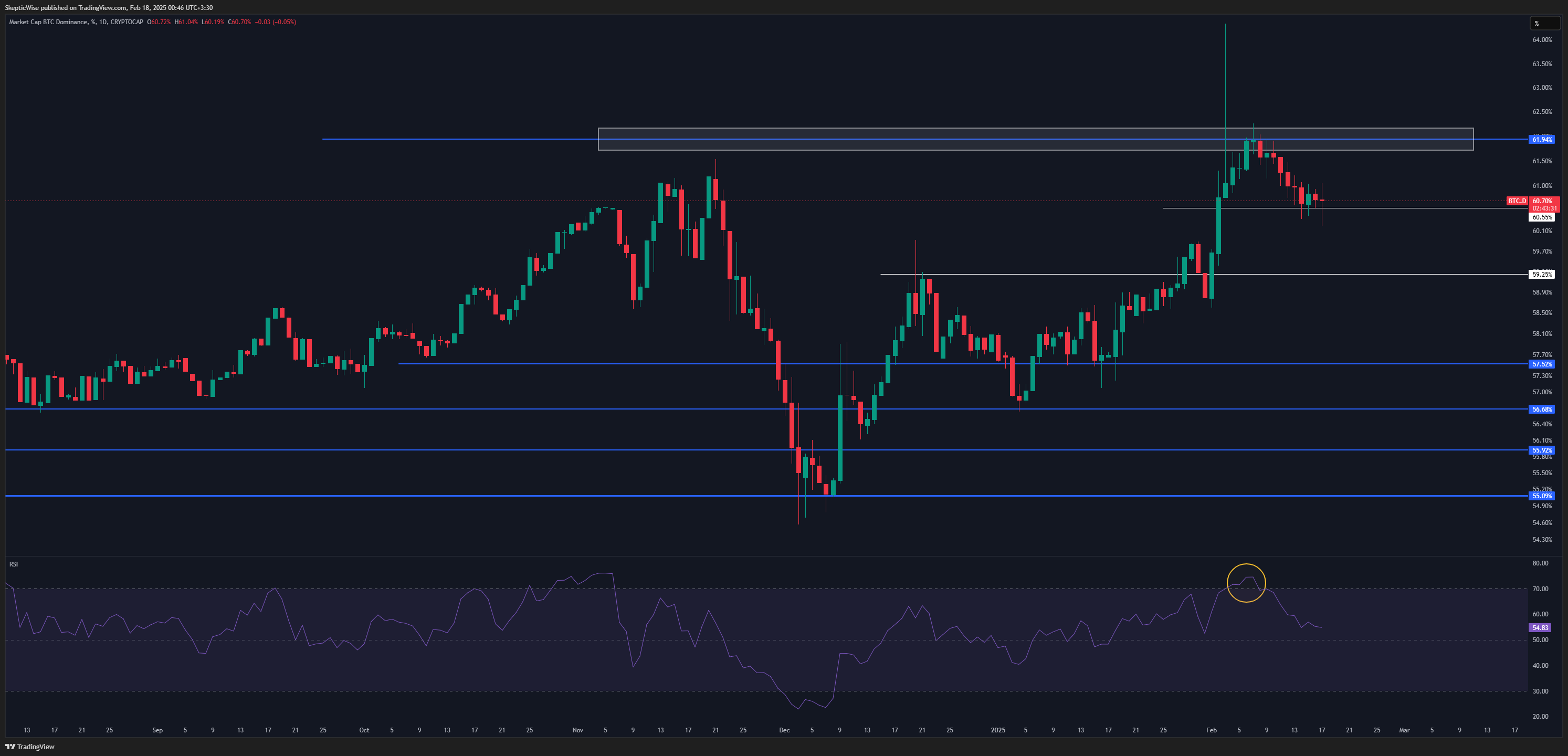Image resolution: width=1568 pixels, height=756 pixels.
Task: Click the low value L60.19% in legend
Action: point(213,22)
